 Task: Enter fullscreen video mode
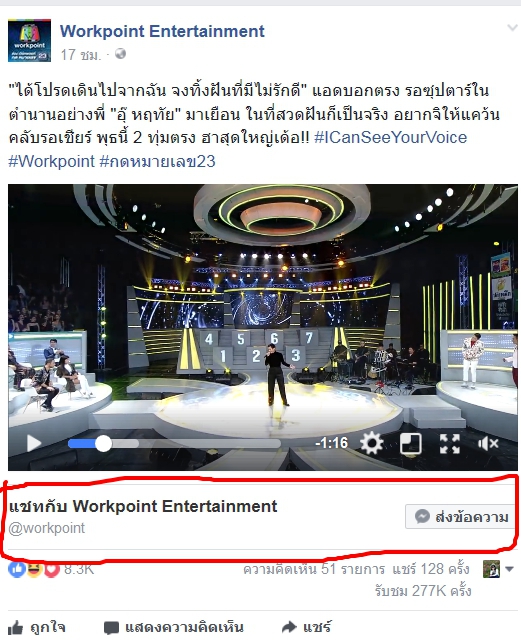449,443
